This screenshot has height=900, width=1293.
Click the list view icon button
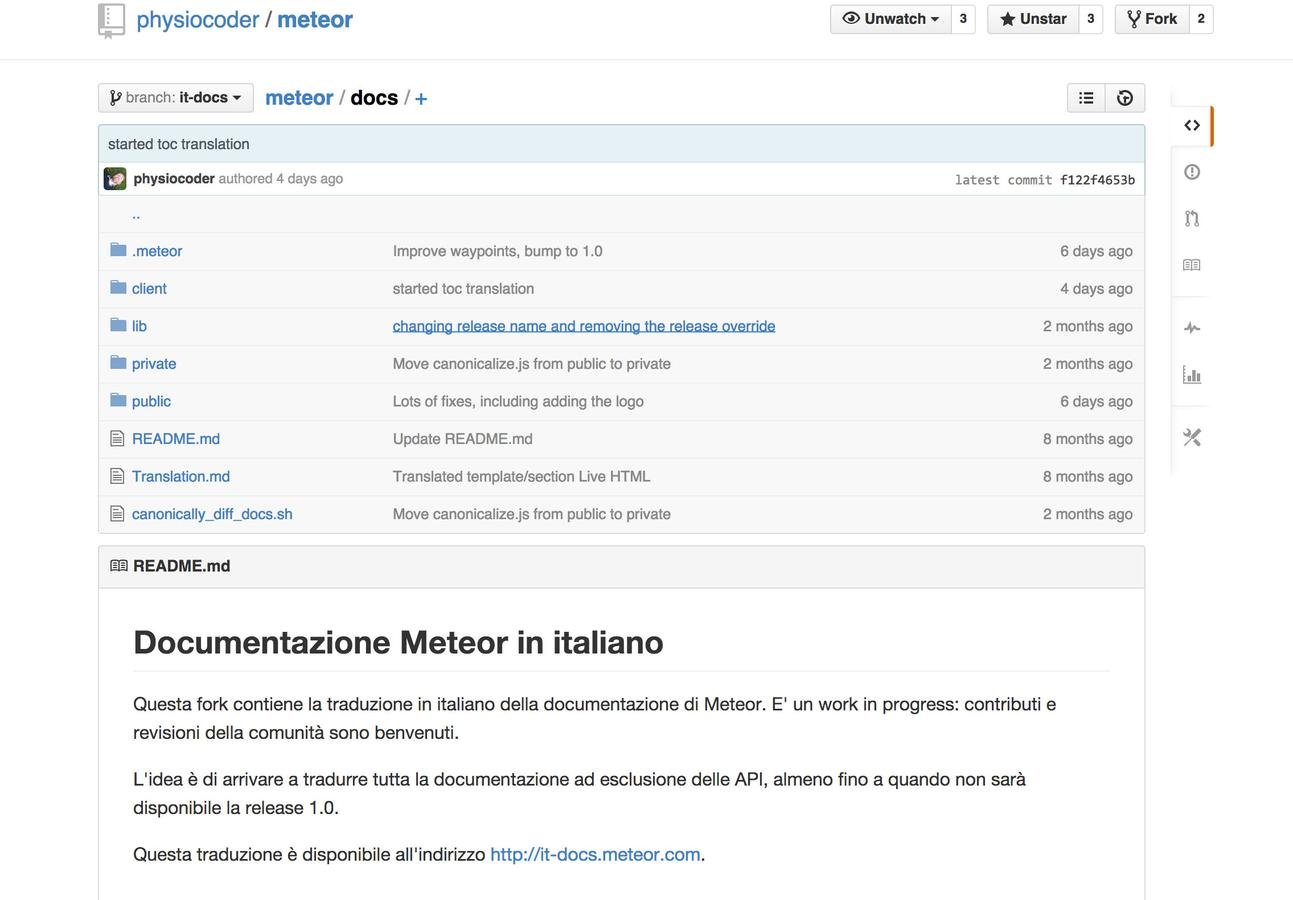(1086, 98)
